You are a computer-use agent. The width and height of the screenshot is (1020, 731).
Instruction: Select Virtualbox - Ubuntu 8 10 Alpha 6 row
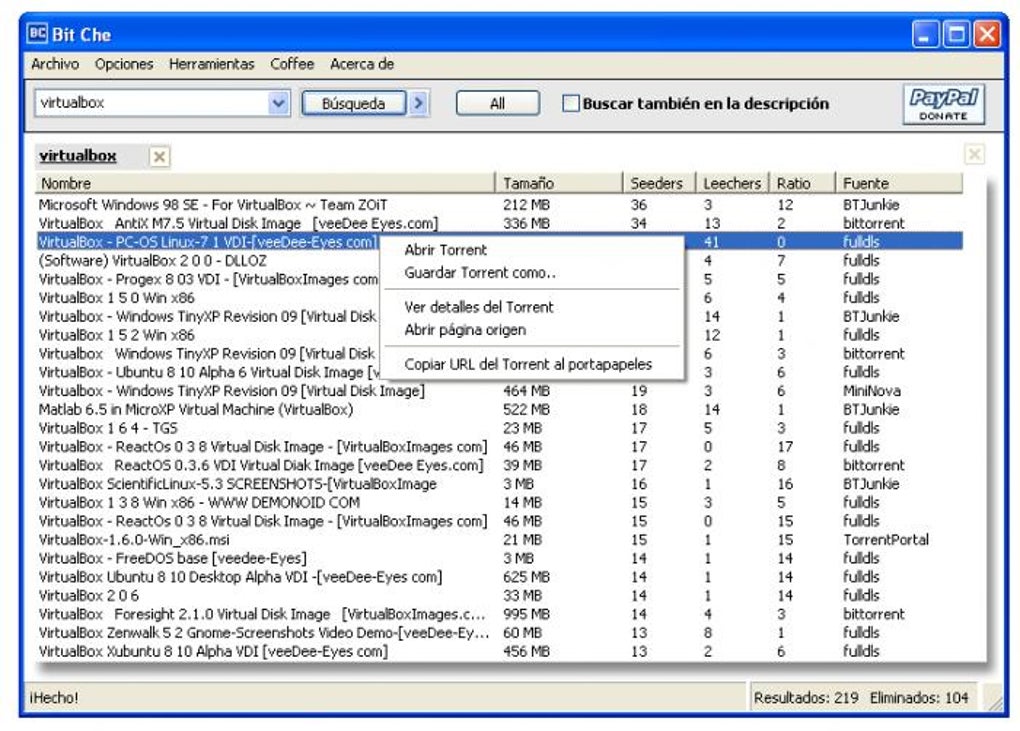(x=208, y=373)
